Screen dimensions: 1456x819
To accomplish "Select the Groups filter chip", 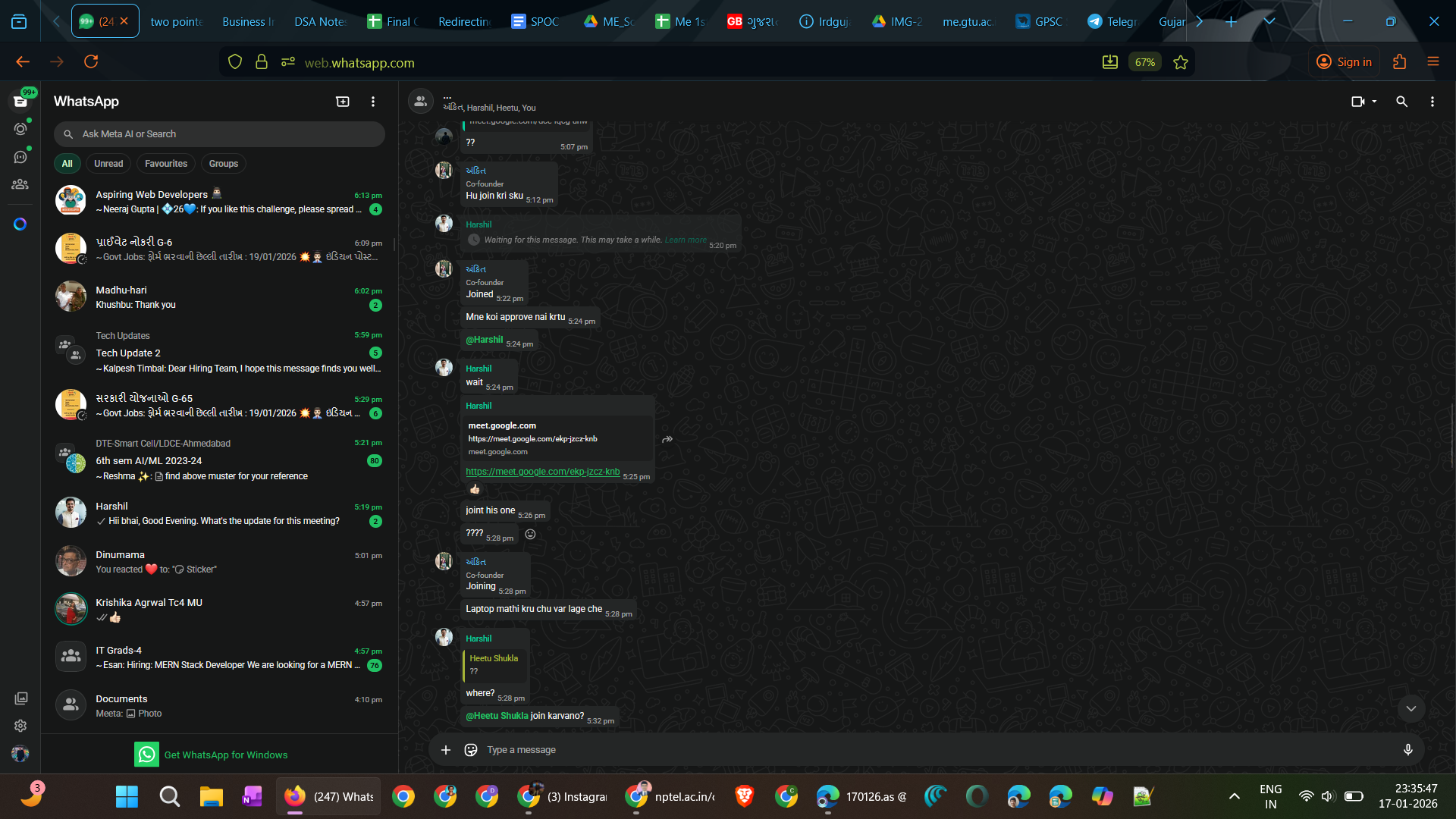I will coord(224,164).
